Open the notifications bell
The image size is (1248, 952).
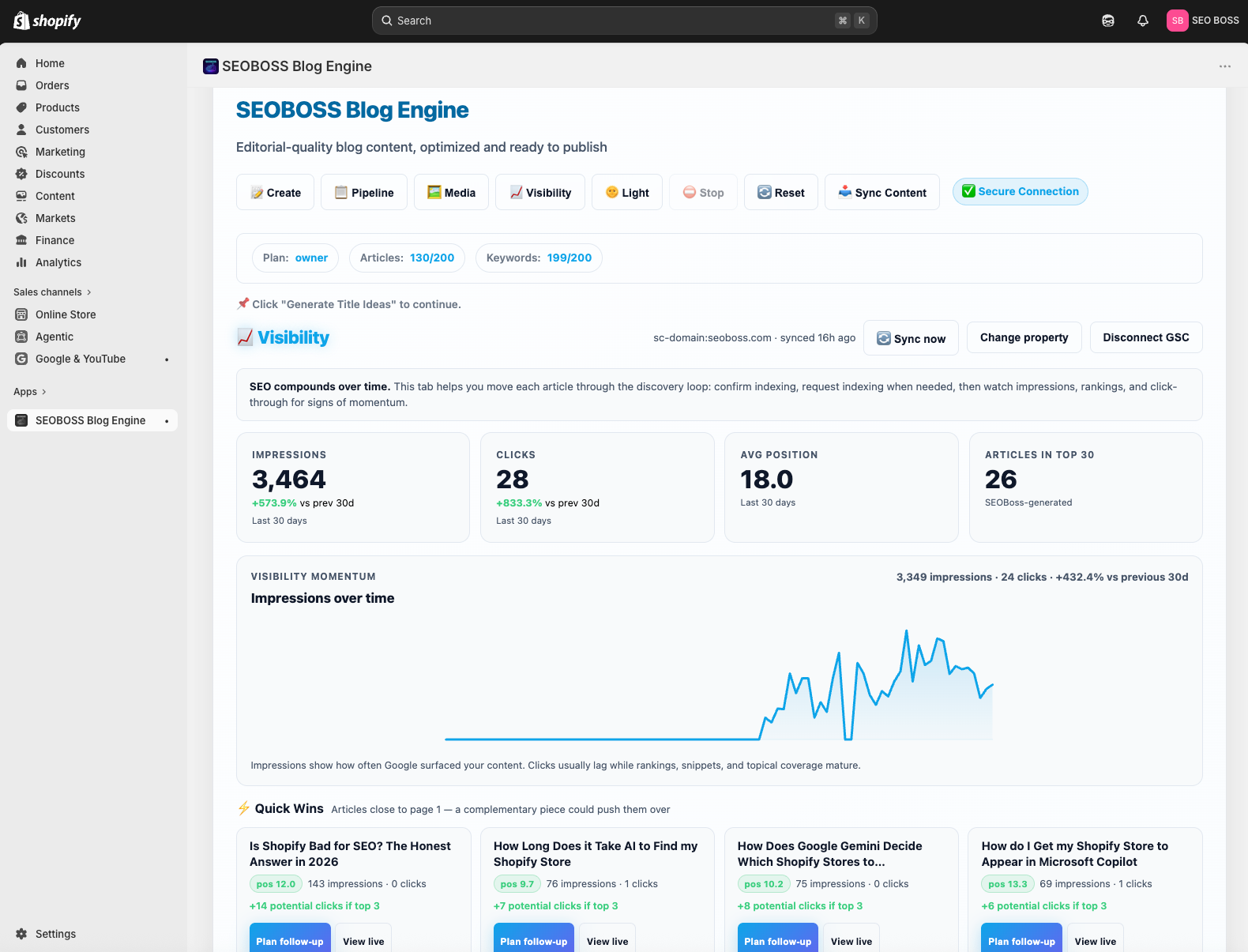(x=1143, y=21)
